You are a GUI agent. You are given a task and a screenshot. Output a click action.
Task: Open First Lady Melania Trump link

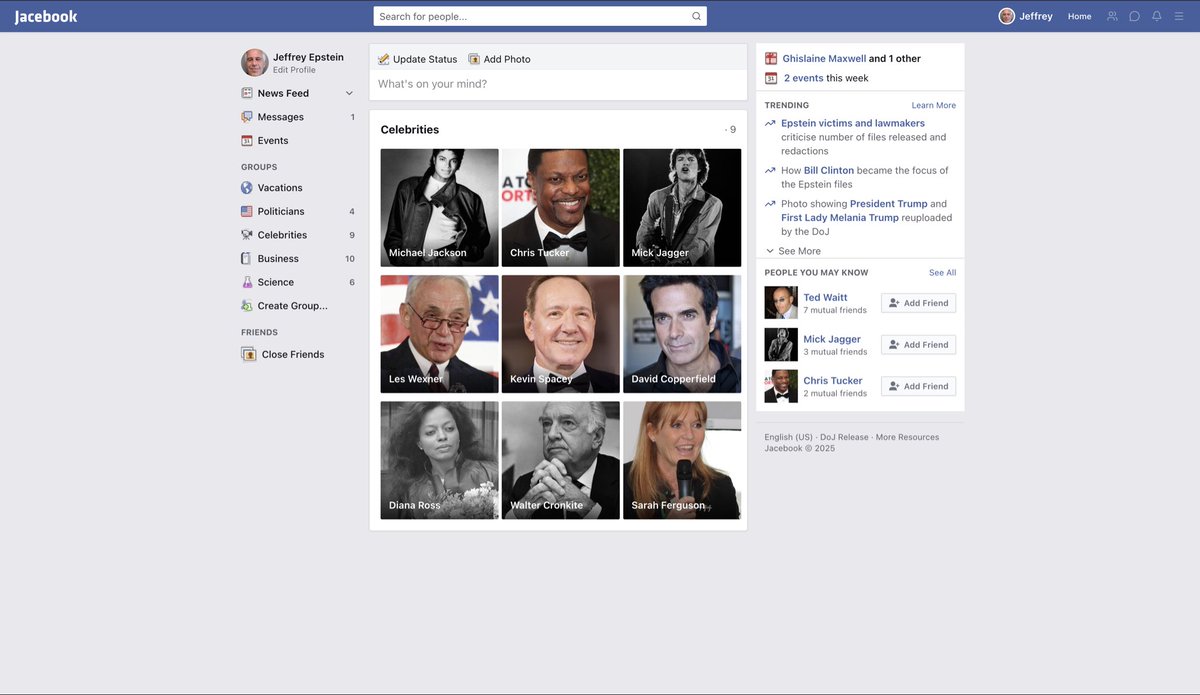839,217
